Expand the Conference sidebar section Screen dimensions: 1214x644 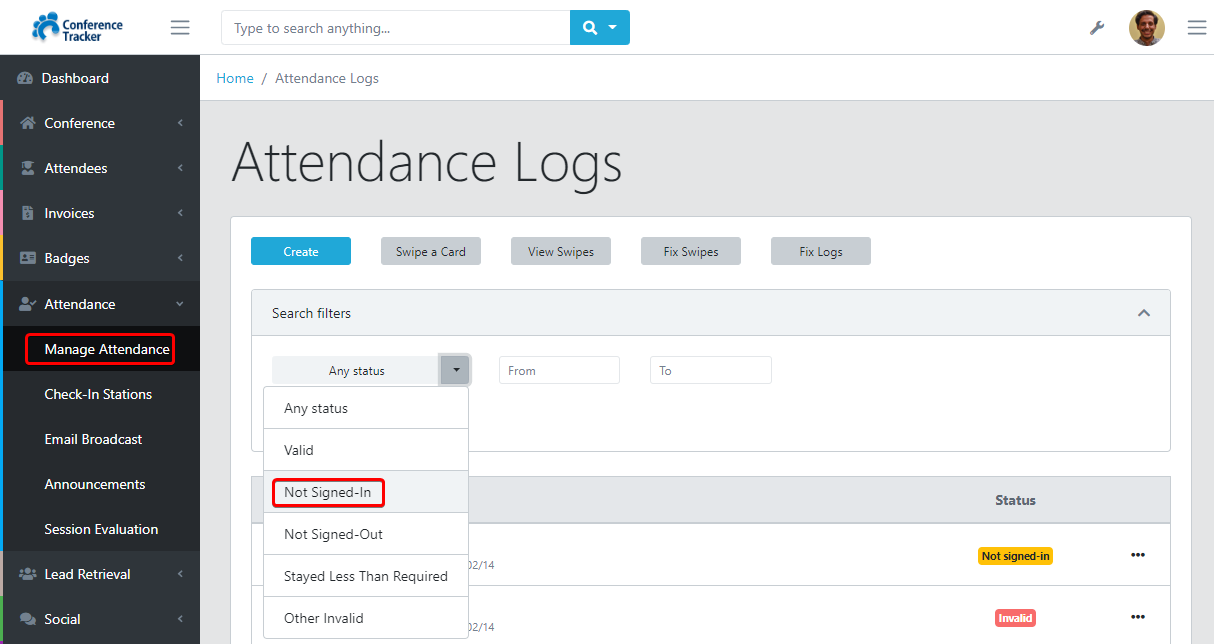[180, 123]
